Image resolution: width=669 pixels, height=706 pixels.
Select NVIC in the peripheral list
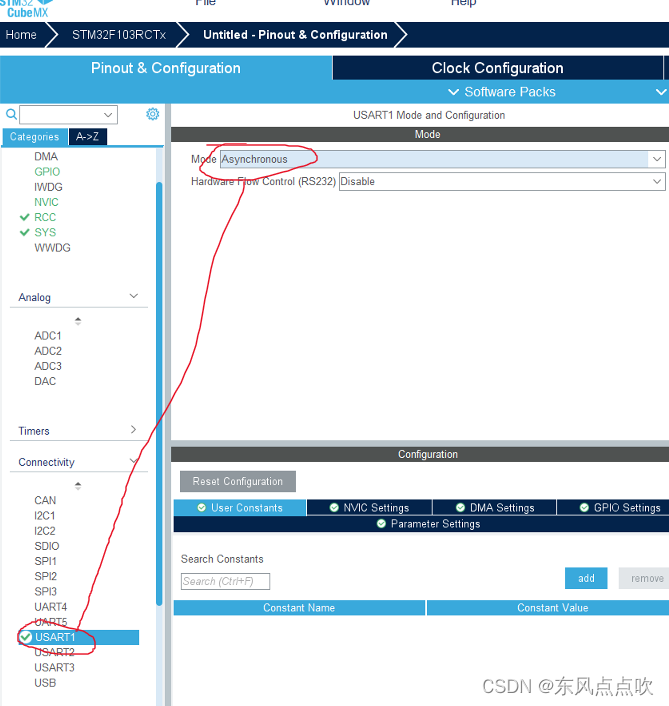click(46, 202)
